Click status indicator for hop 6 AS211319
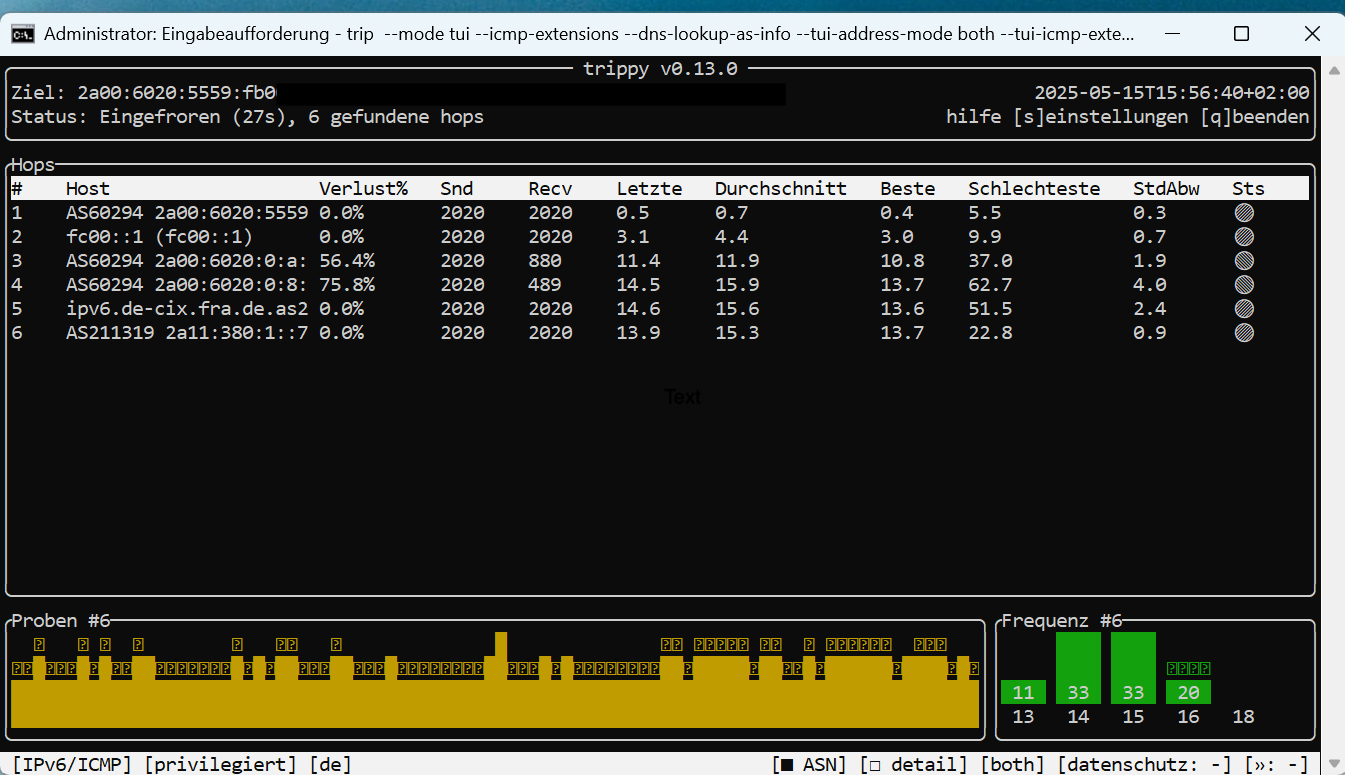 coord(1244,332)
